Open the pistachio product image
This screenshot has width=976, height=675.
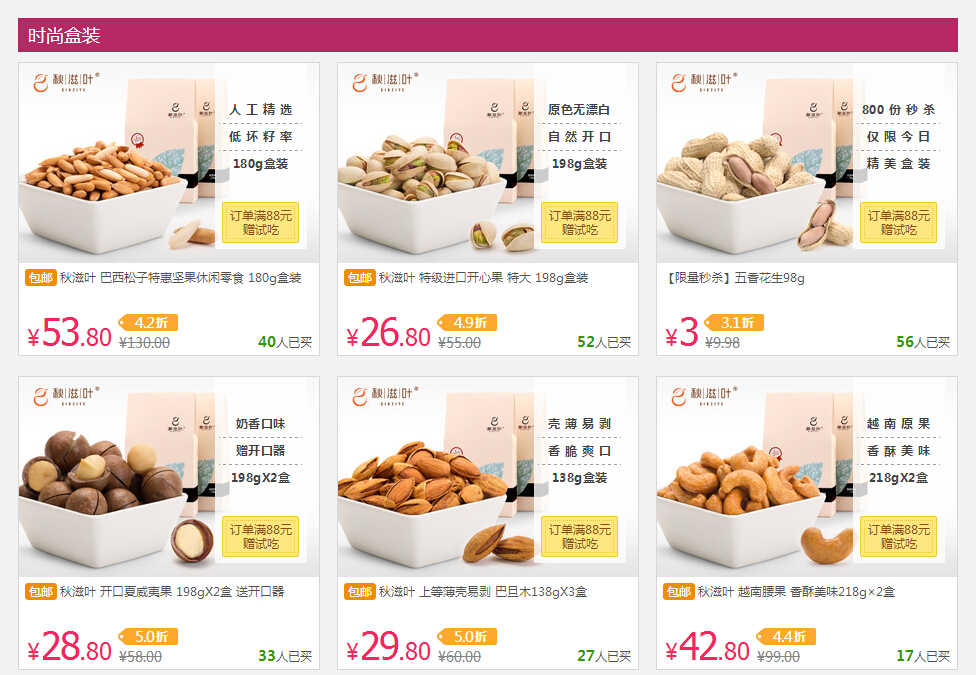point(487,163)
